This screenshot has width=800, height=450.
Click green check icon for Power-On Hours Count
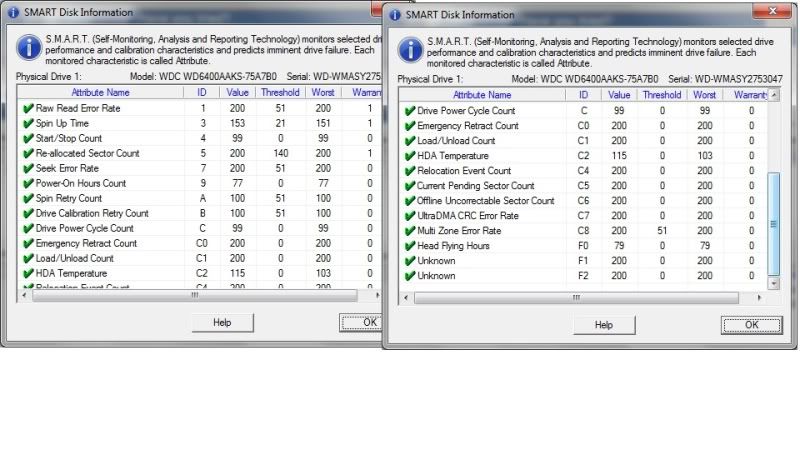pyautogui.click(x=28, y=183)
